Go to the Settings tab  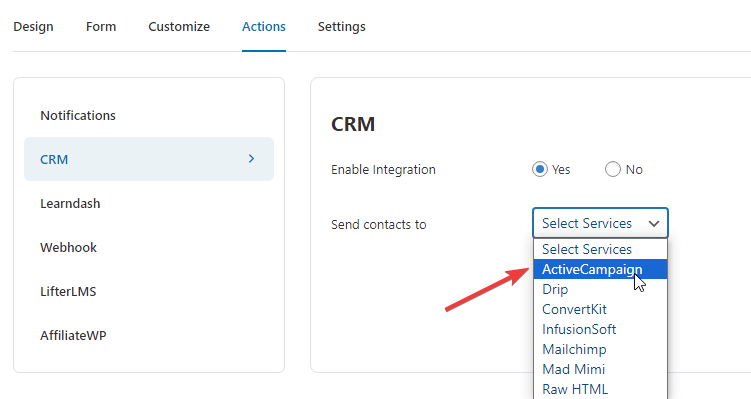pos(341,26)
